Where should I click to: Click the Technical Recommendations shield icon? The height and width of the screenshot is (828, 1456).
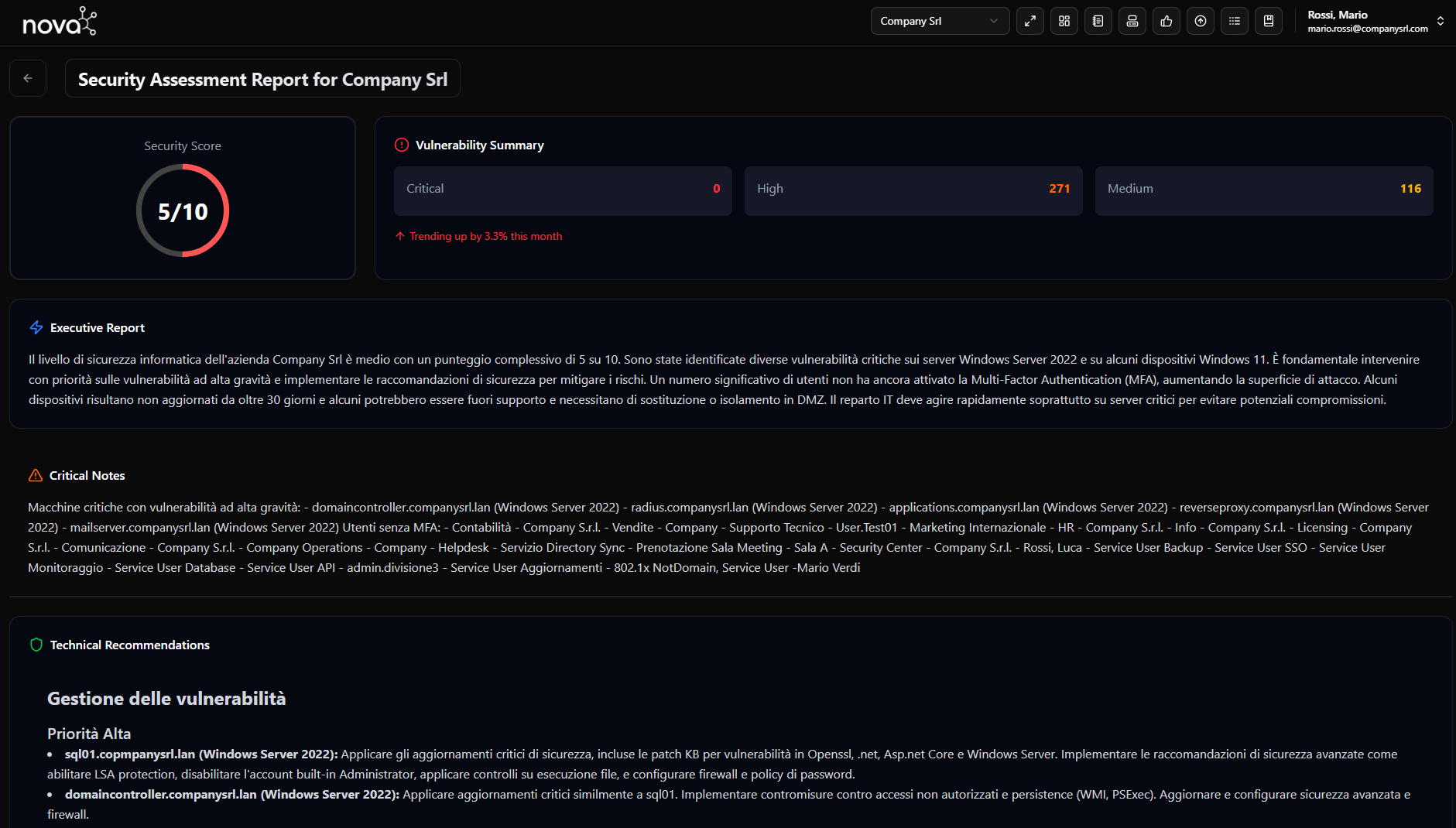(x=36, y=645)
